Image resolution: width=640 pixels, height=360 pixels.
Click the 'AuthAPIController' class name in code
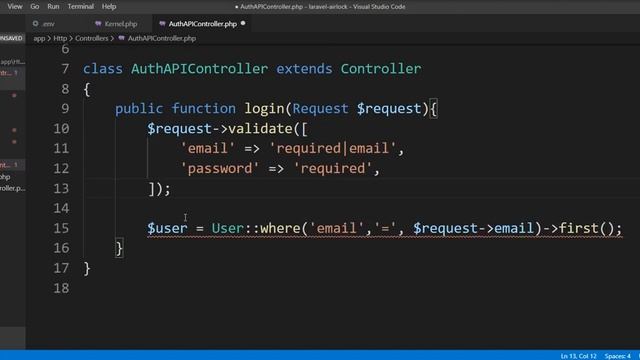200,69
